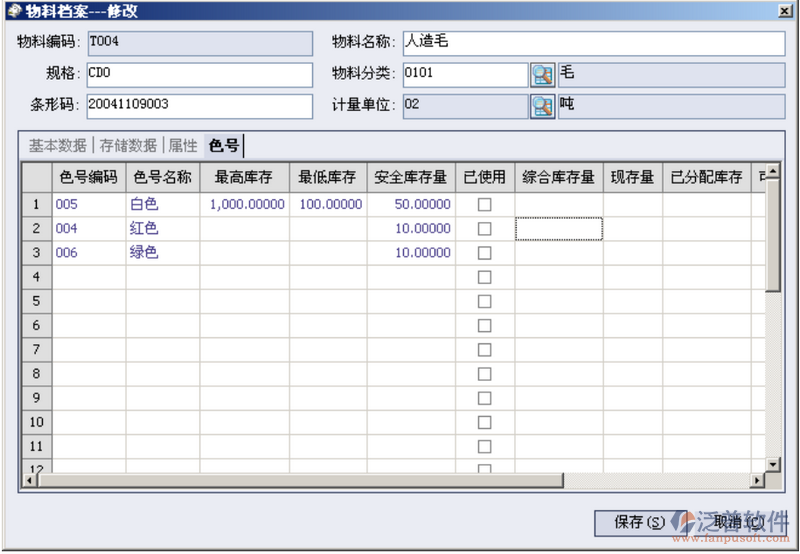Switch to the 基本数据 tab
800x554 pixels.
click(57, 146)
